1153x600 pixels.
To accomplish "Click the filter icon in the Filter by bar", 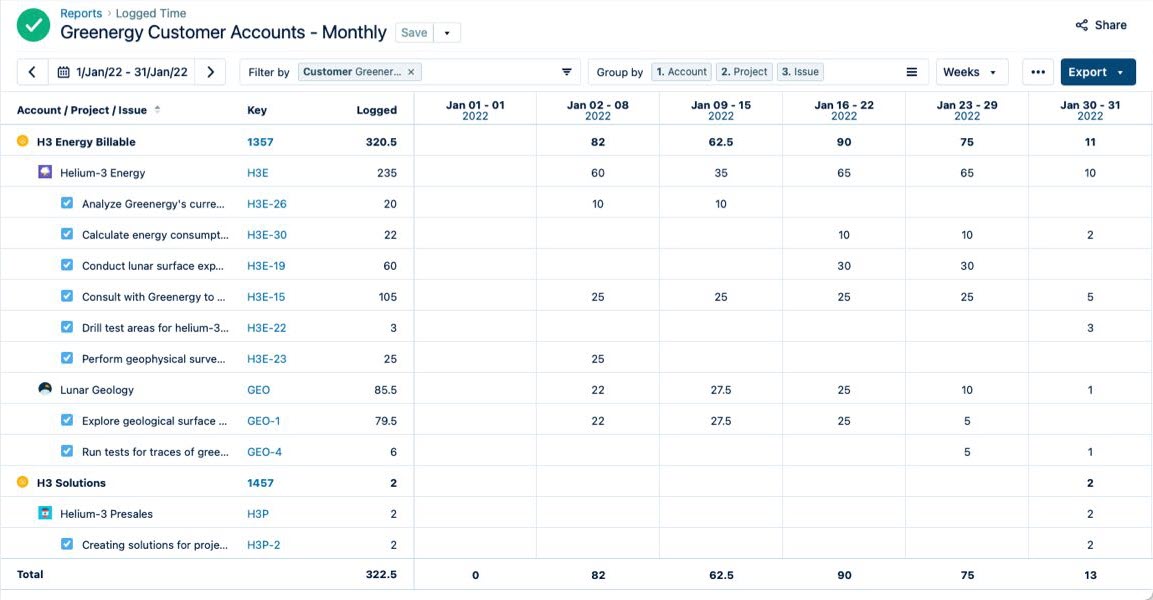I will click(565, 71).
